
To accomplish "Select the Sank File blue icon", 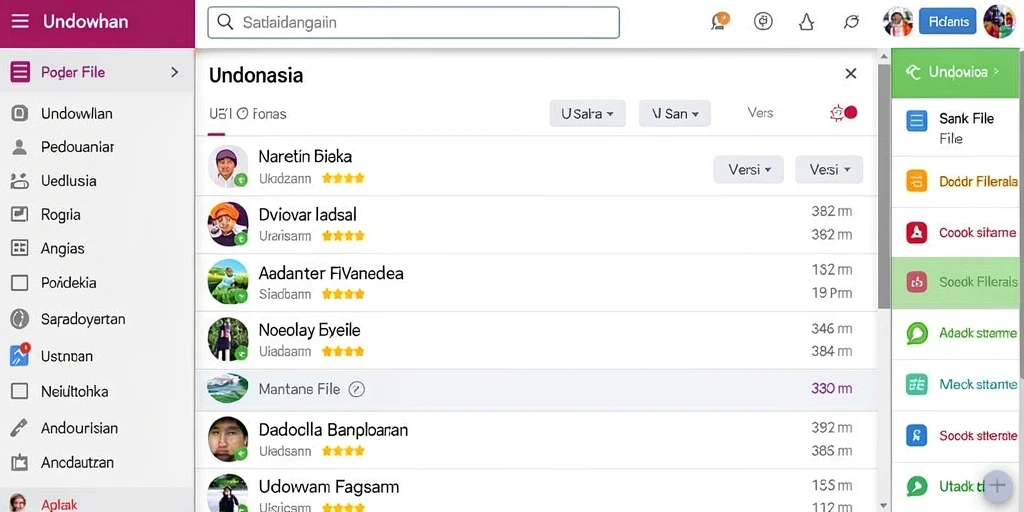I will click(x=917, y=121).
